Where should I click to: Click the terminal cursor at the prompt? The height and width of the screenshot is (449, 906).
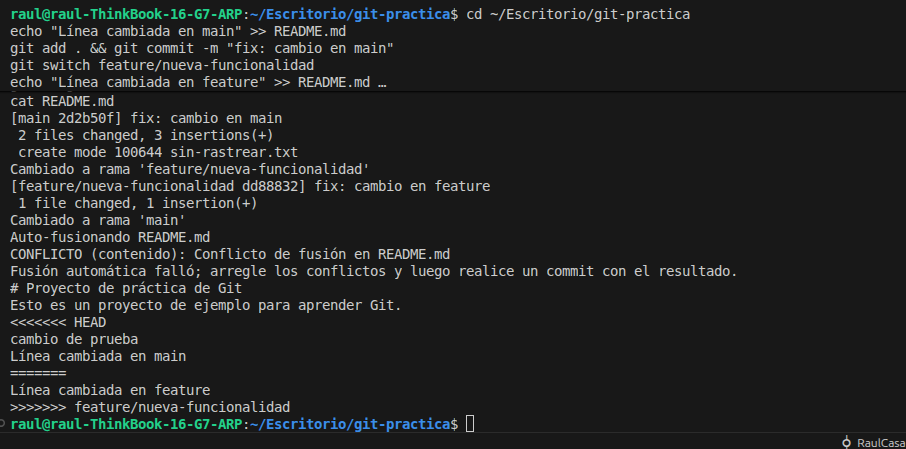click(x=470, y=424)
